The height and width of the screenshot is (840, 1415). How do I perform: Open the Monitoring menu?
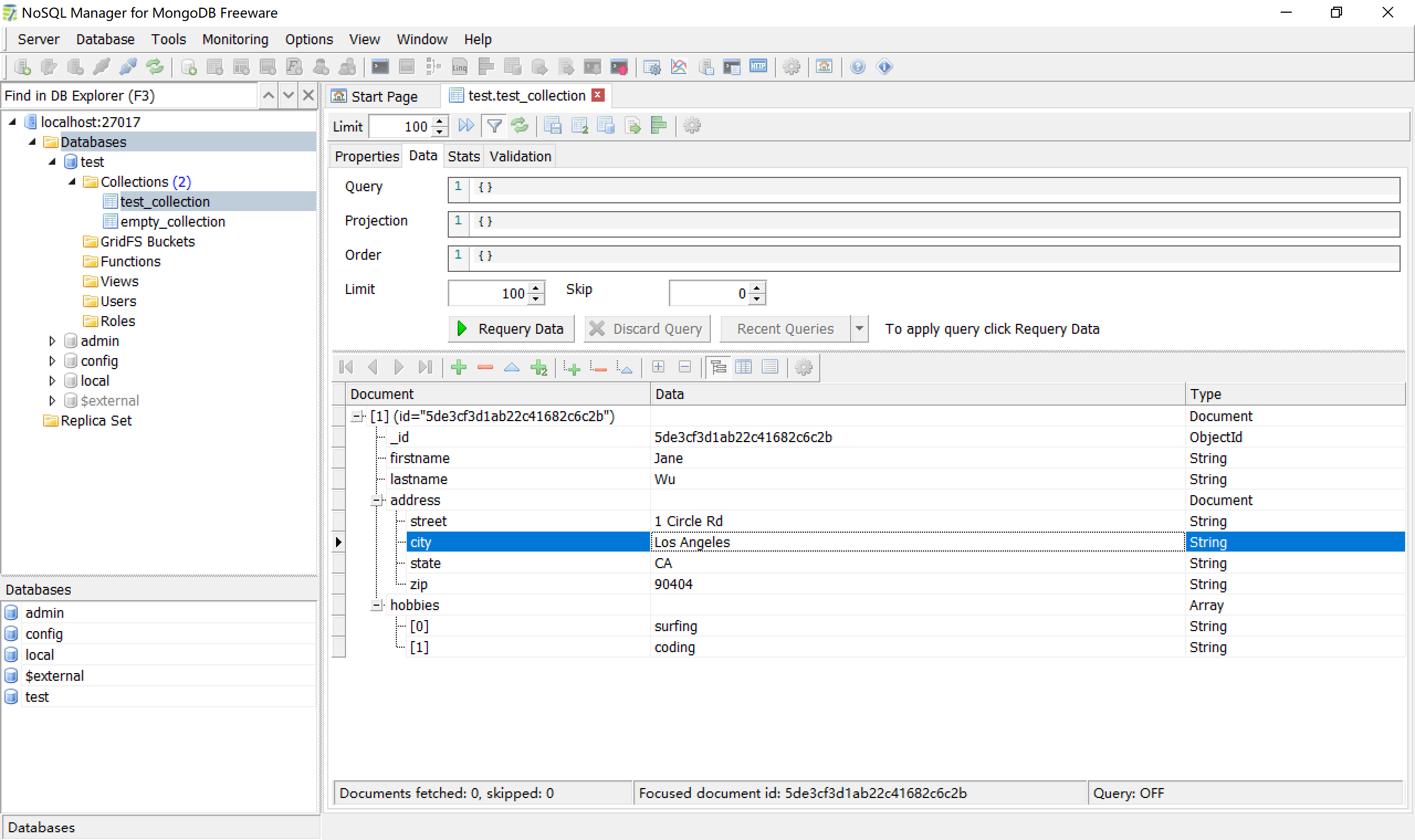tap(235, 39)
